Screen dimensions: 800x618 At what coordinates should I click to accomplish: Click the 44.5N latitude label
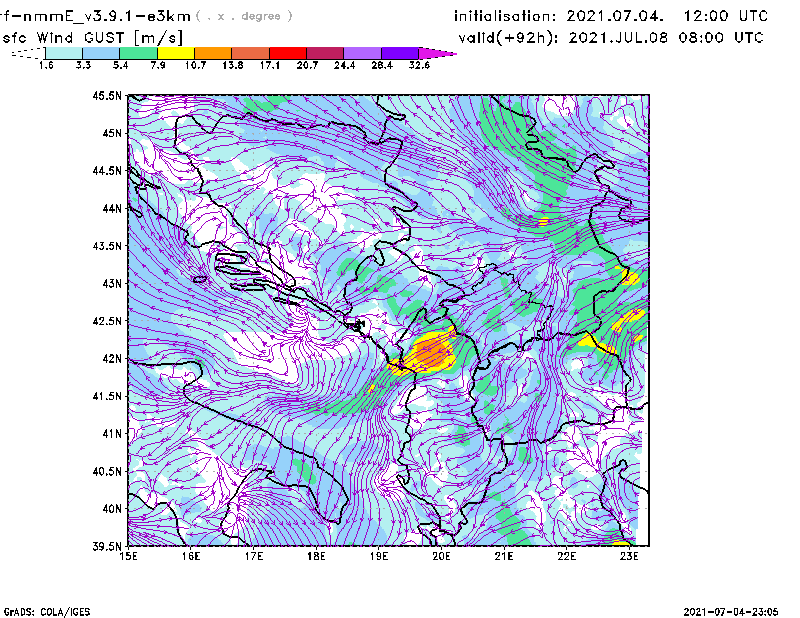[x=107, y=170]
